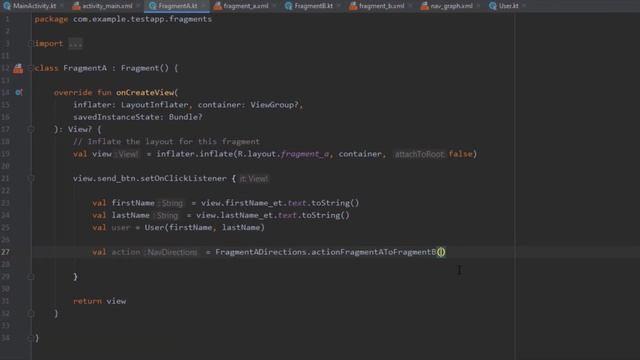Click the 'Inflate the layout' comment
Screen dimensions: 640x360
pos(166,142)
